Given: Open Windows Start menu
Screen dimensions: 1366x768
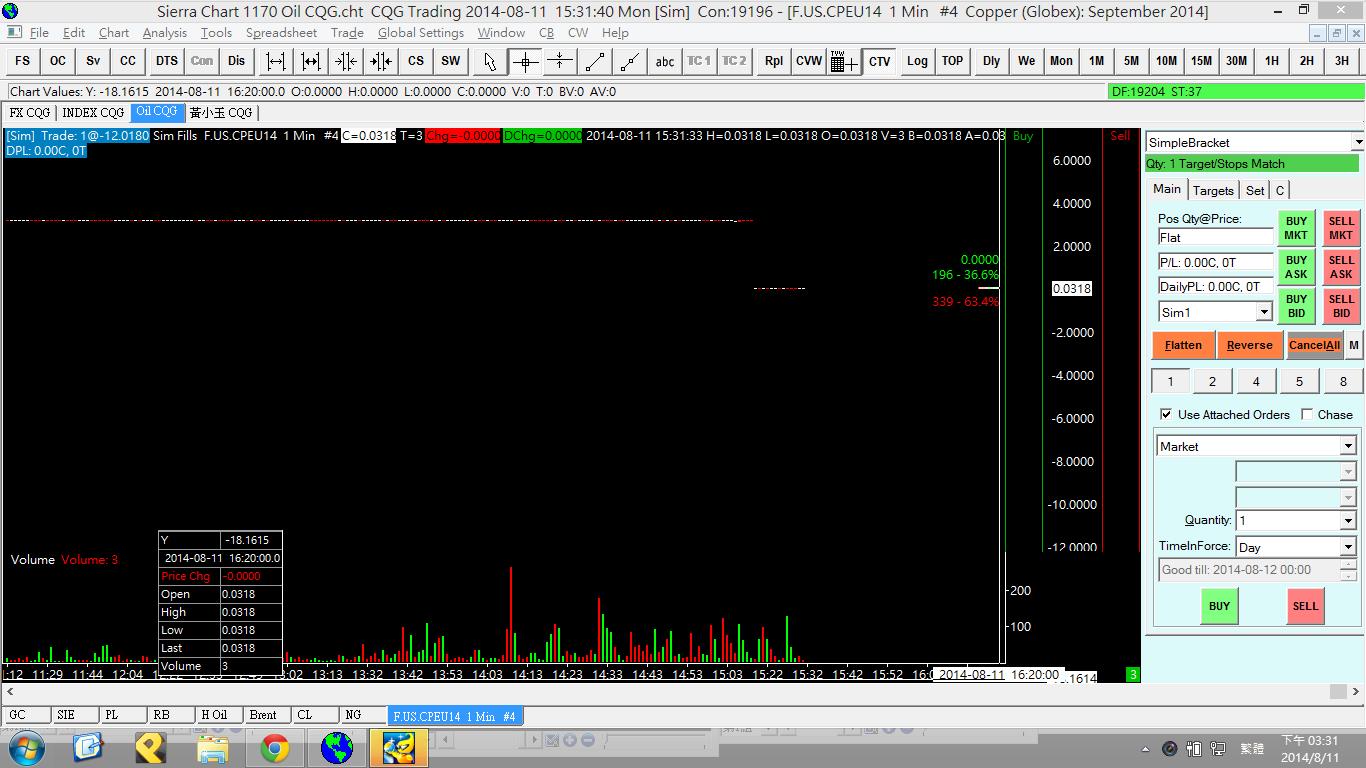Looking at the screenshot, I should (26, 748).
